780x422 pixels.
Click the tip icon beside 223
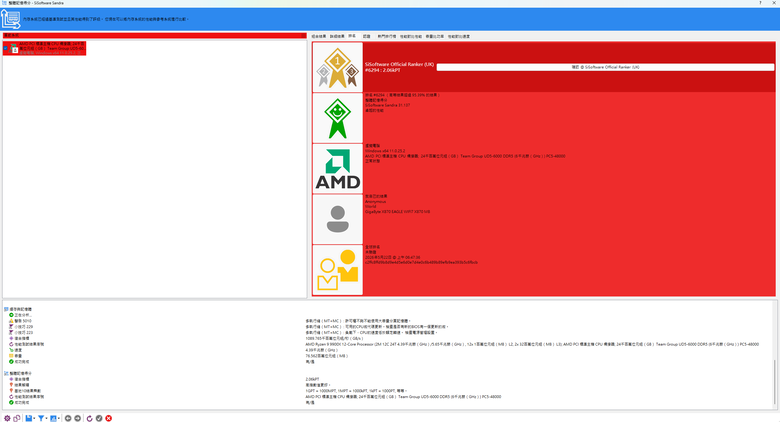coord(11,332)
